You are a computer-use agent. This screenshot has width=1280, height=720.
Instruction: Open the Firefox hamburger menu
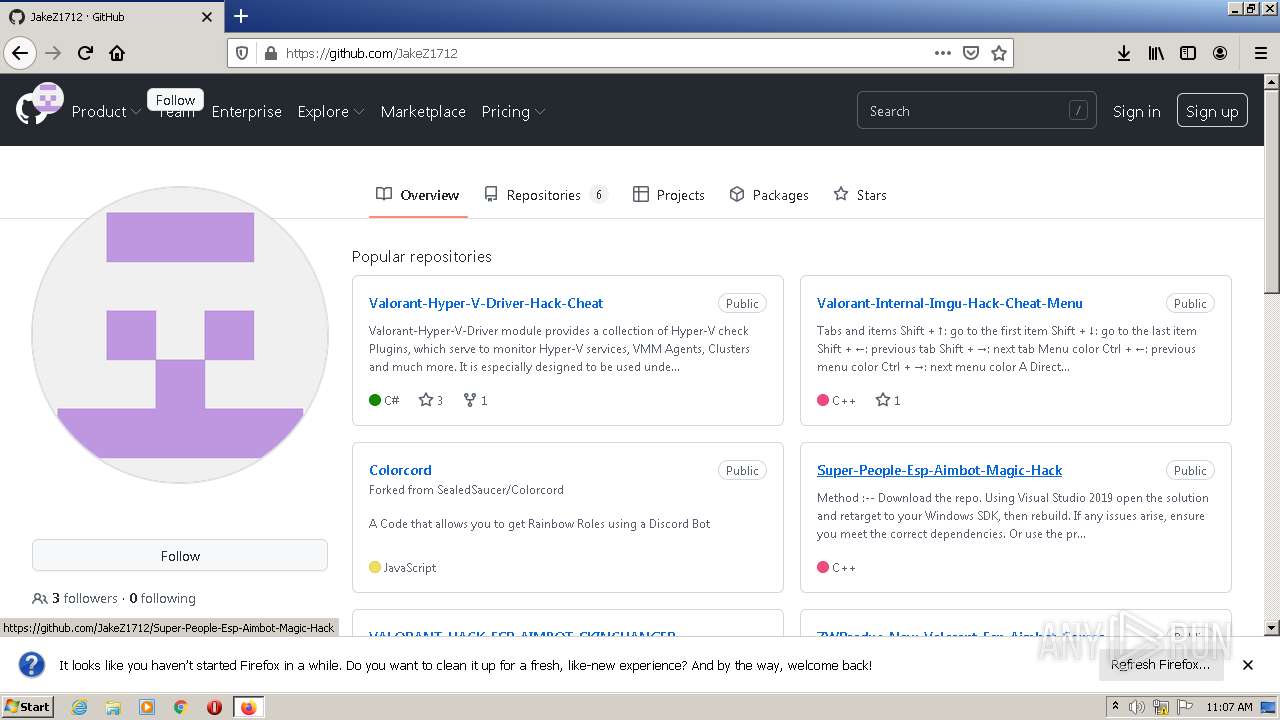pos(1261,53)
